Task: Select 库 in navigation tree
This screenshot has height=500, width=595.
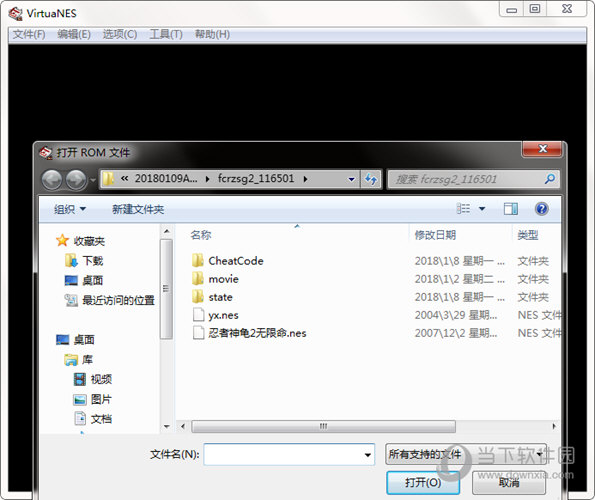Action: pyautogui.click(x=87, y=359)
